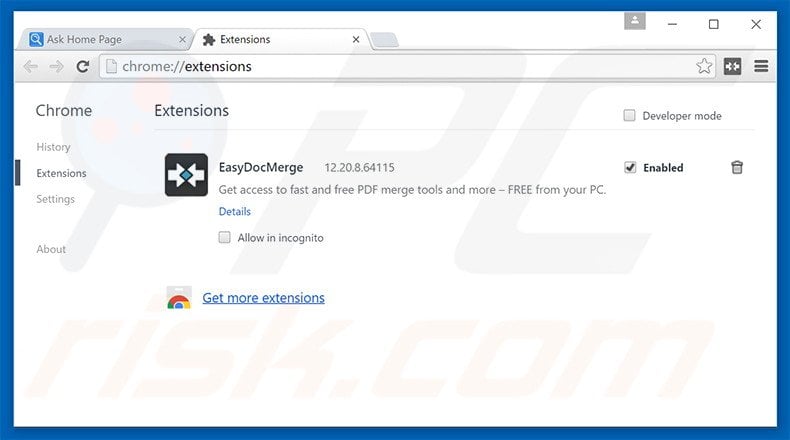The image size is (790, 440).
Task: Click the EasyDocMerge description text
Action: [x=412, y=190]
